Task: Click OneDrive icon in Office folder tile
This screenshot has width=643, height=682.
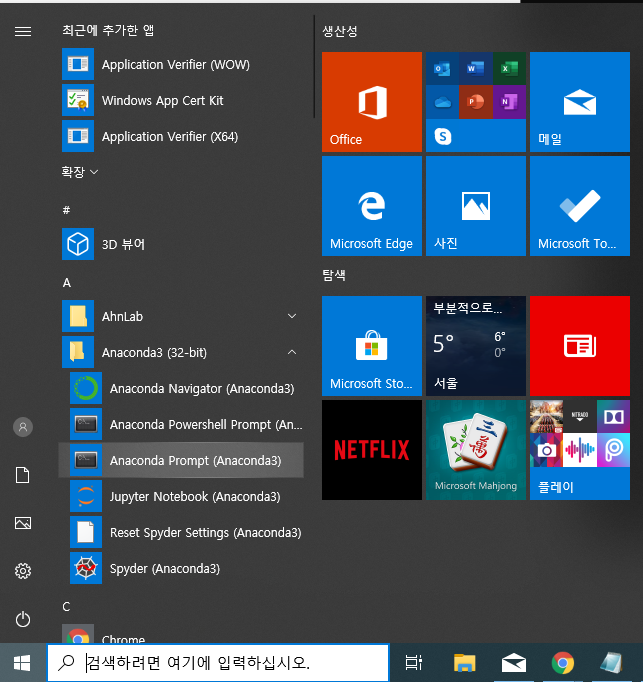Action: tap(442, 102)
